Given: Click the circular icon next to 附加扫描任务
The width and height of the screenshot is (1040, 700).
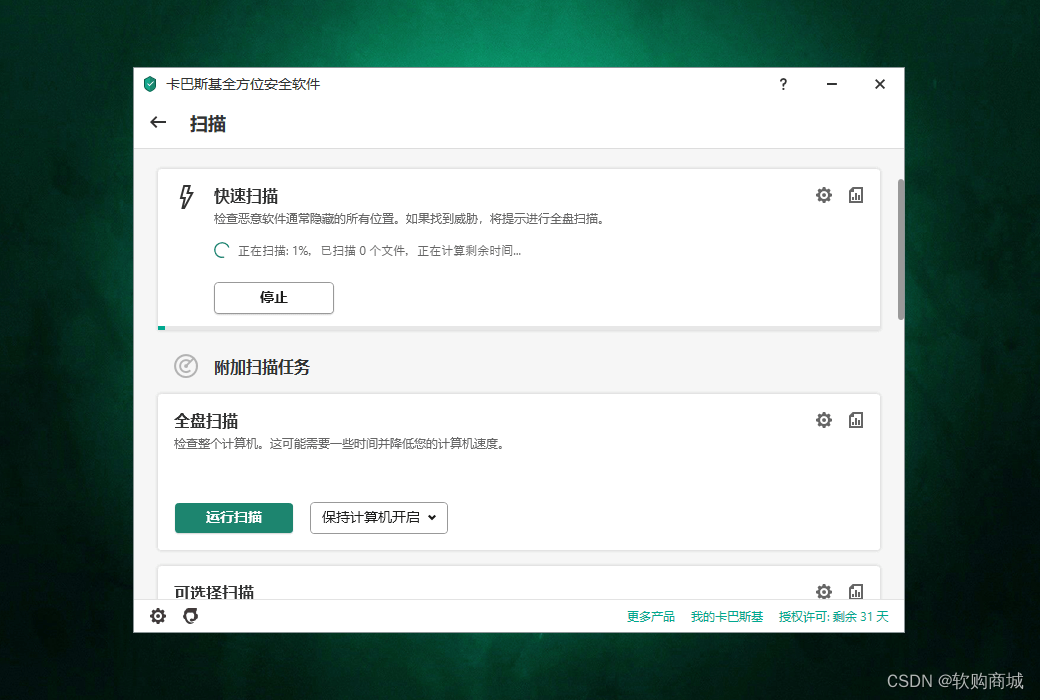Looking at the screenshot, I should pyautogui.click(x=185, y=367).
